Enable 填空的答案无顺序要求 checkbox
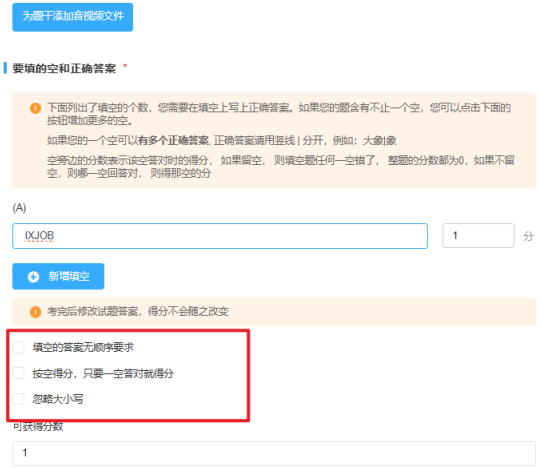The height and width of the screenshot is (468, 539). pos(18,347)
